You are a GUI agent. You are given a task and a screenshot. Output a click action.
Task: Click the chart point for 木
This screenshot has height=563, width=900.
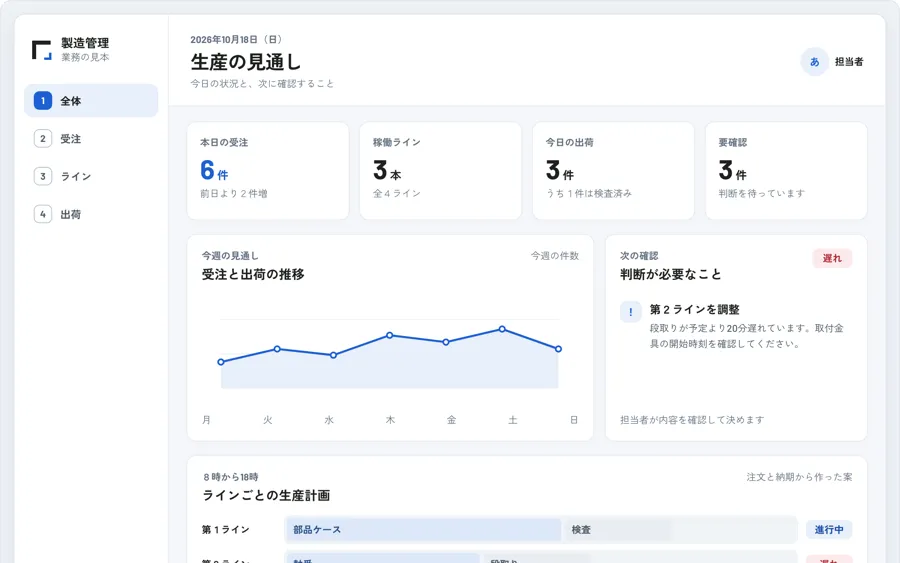pyautogui.click(x=390, y=335)
